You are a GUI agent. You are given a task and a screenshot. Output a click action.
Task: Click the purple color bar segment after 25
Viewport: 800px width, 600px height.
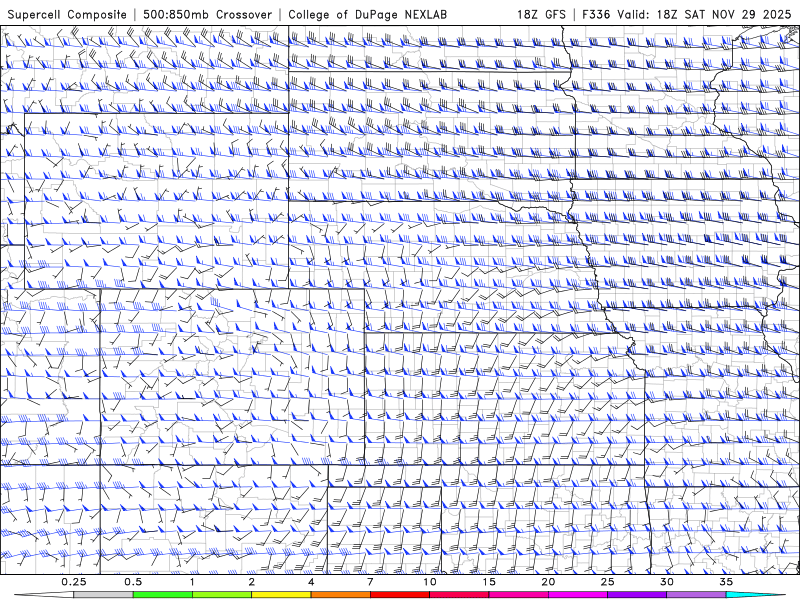637,594
